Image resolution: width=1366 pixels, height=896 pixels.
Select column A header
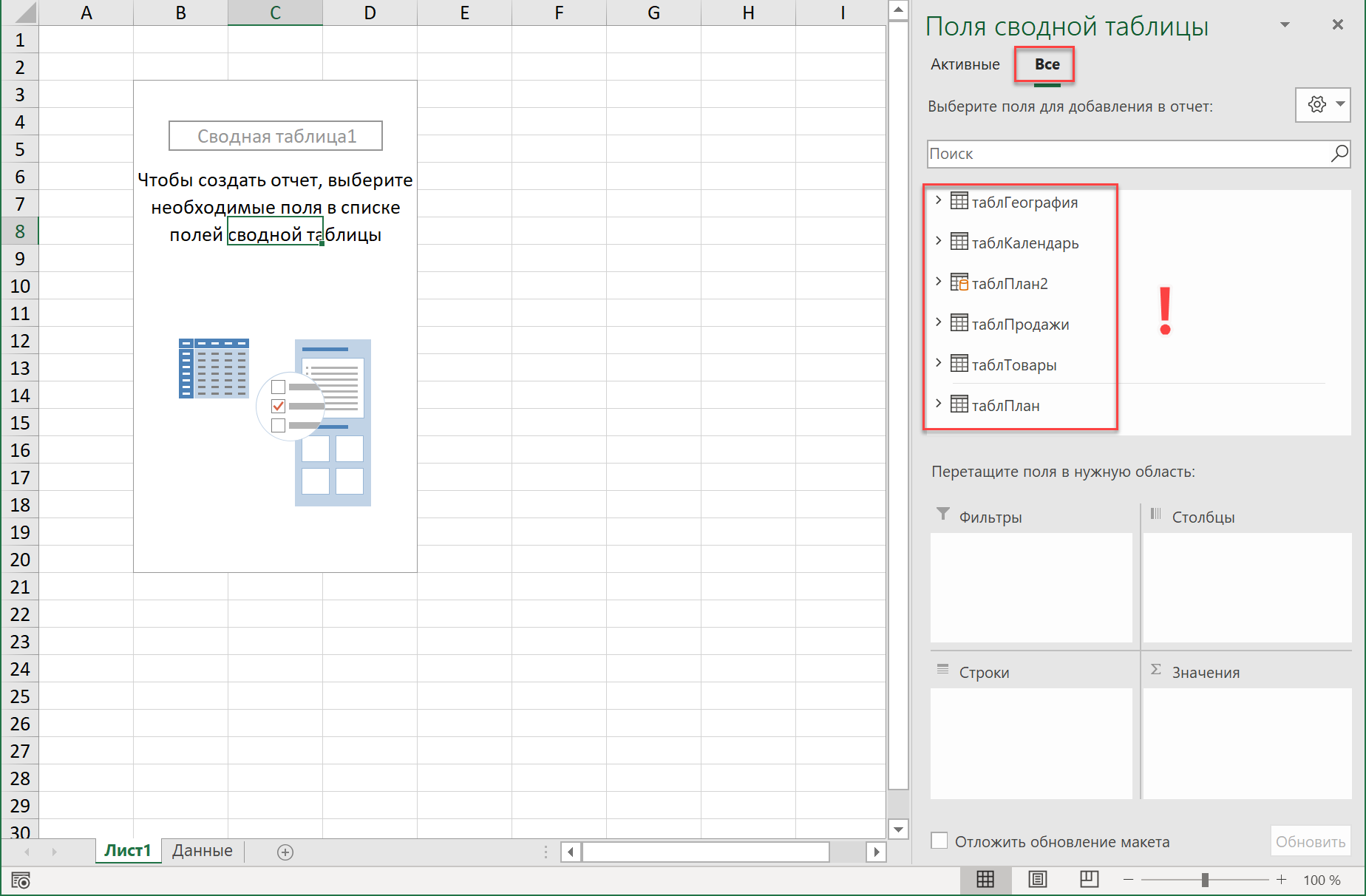pyautogui.click(x=86, y=13)
